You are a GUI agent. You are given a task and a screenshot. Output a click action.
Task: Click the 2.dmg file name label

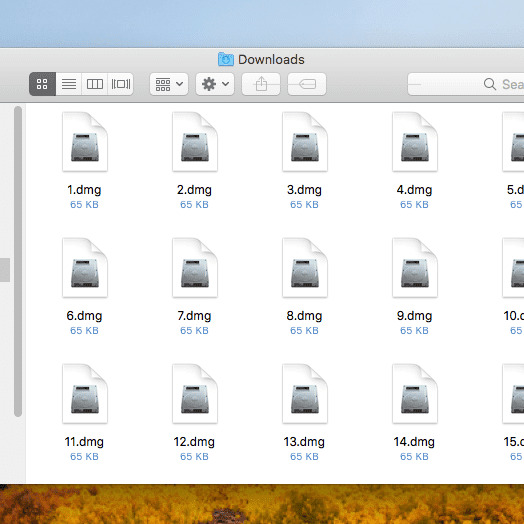194,190
